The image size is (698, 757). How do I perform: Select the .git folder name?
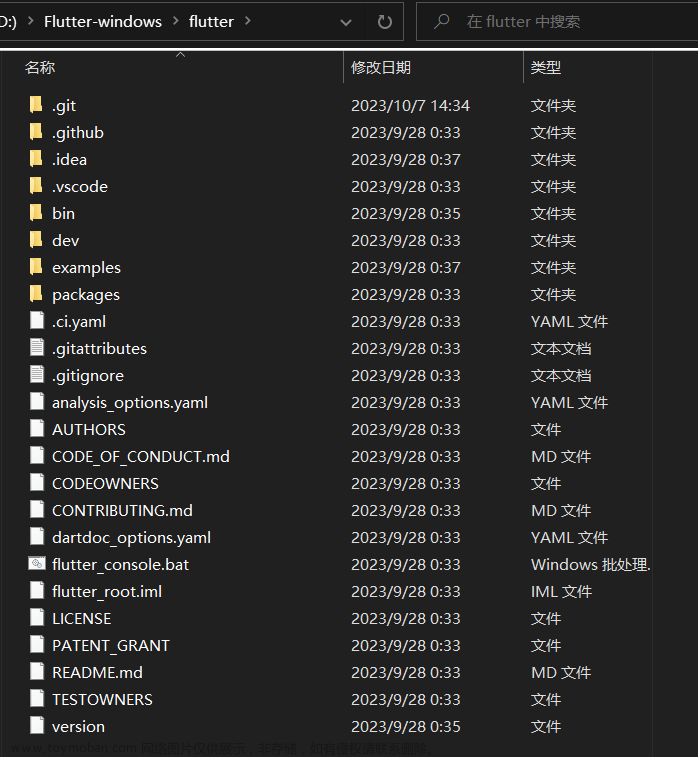[64, 106]
